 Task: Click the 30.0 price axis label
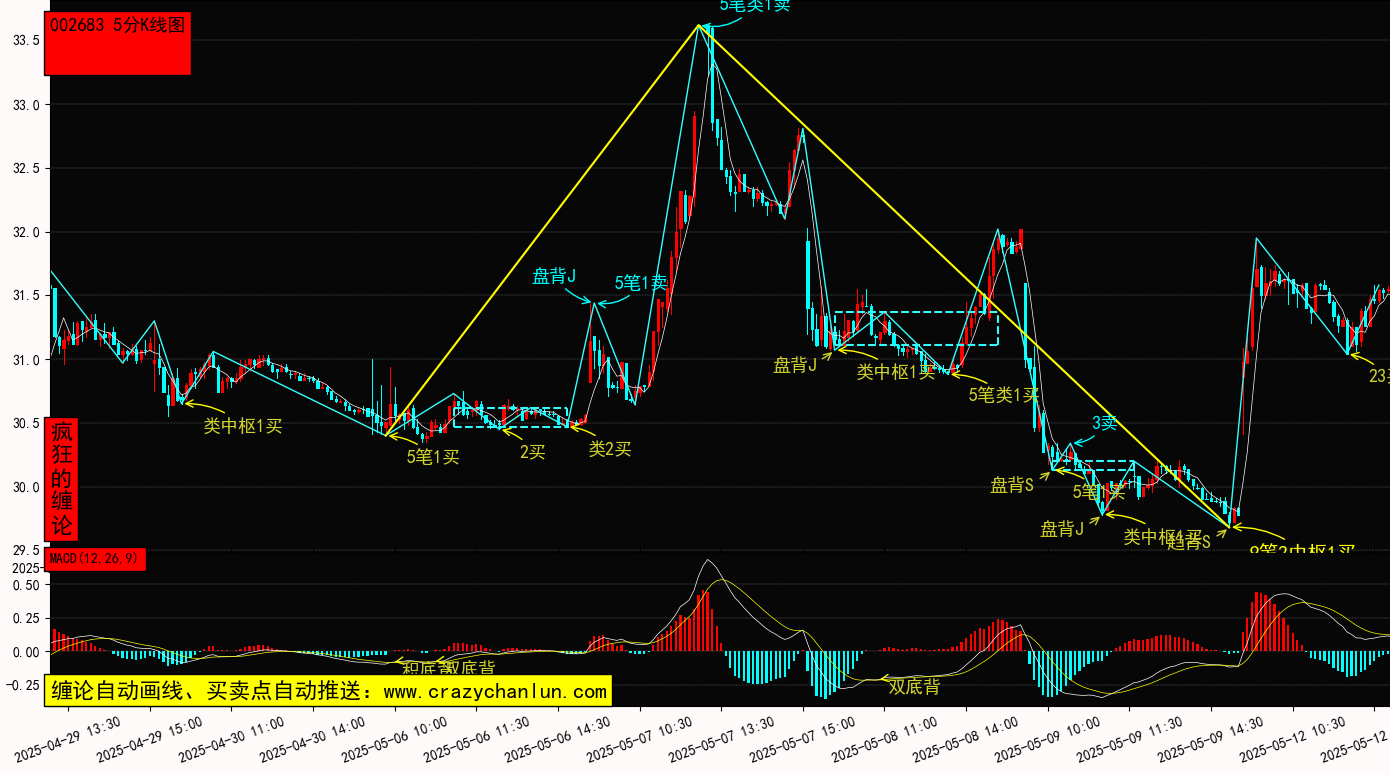26,488
